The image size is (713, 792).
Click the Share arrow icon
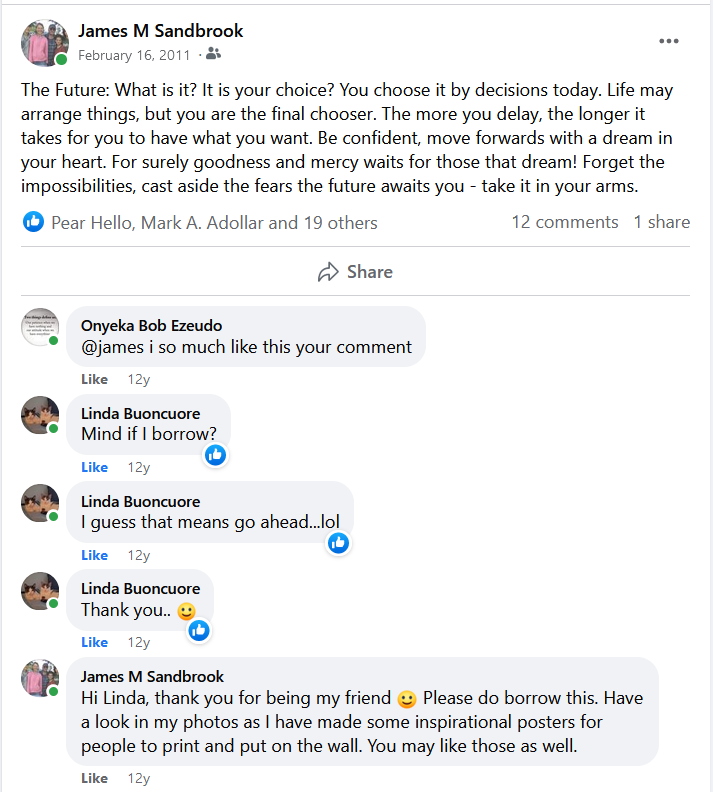point(328,272)
